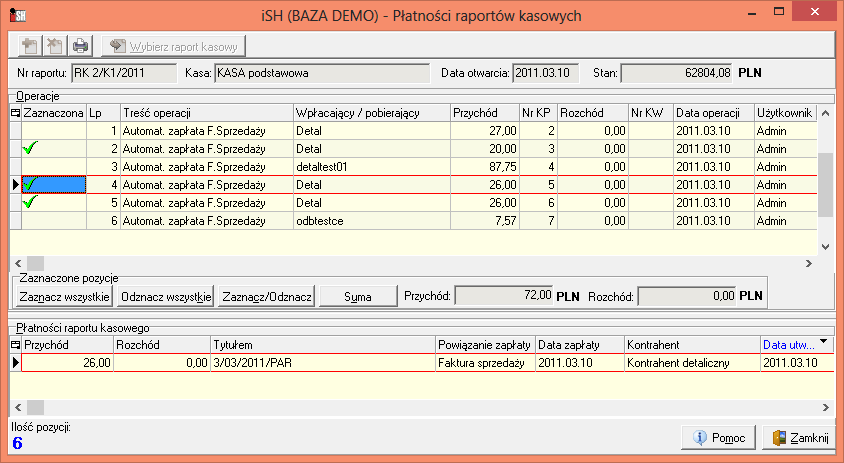Click Operacje vertical scrollbar up arrow

coord(825,114)
